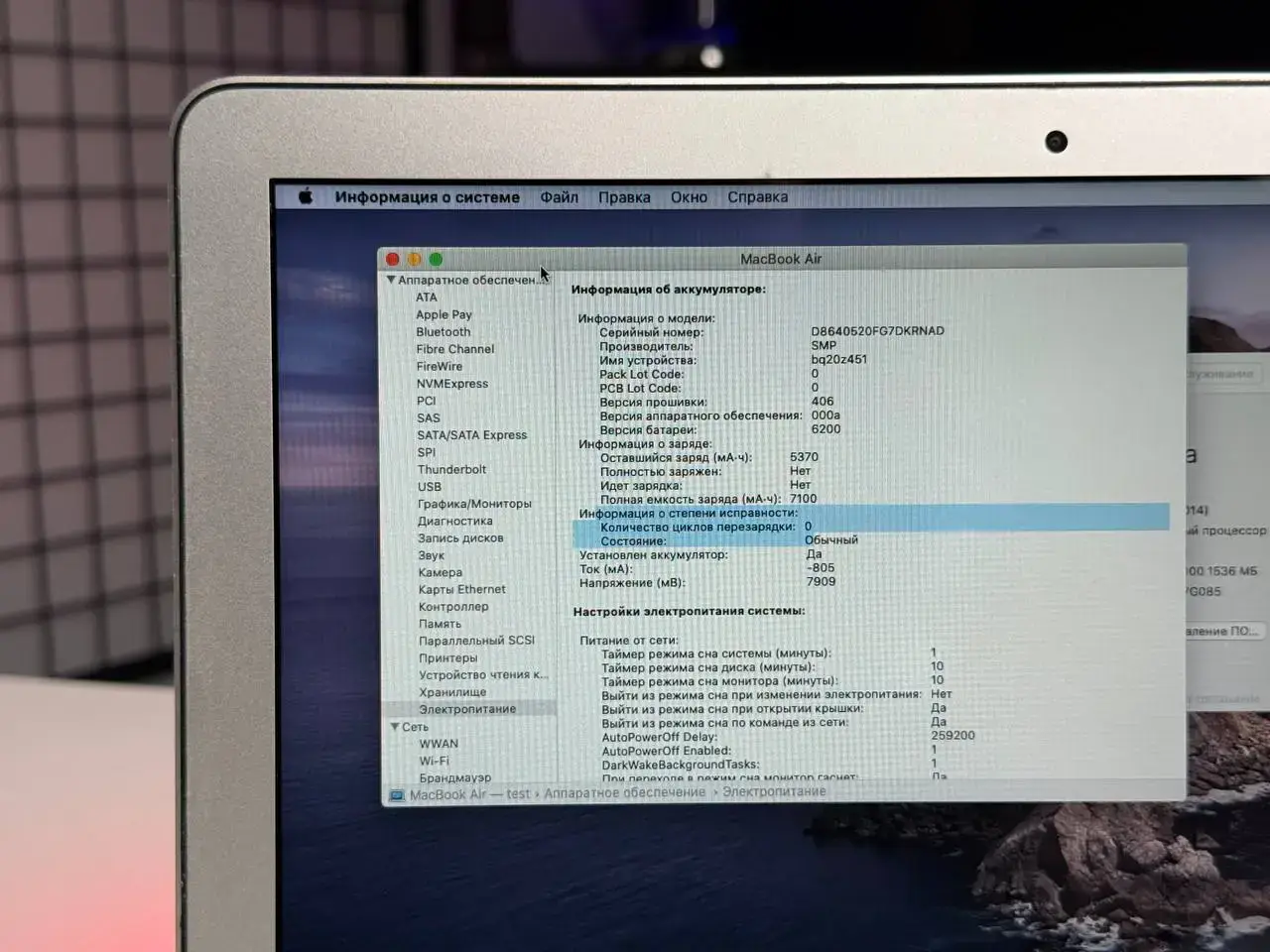Select Принтеры in the sidebar
Screen dimensions: 1270x952
(x=448, y=657)
